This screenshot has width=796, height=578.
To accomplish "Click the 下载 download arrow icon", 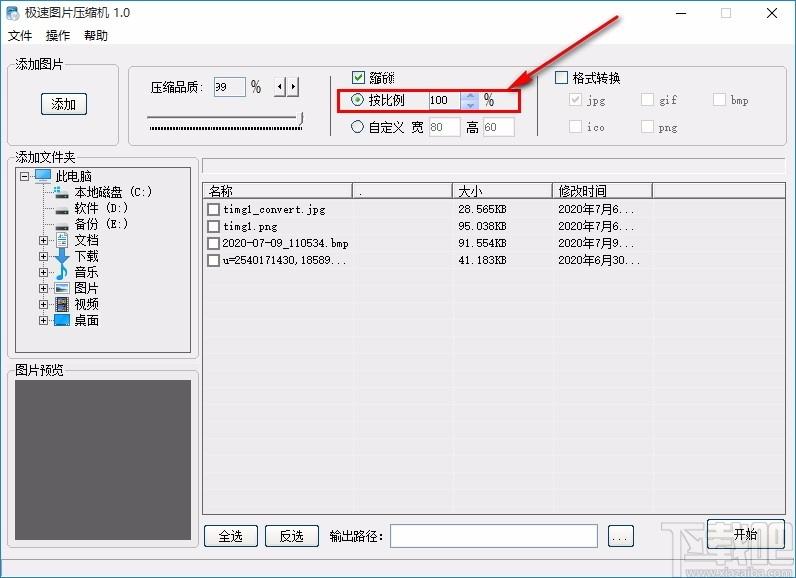I will 62,256.
